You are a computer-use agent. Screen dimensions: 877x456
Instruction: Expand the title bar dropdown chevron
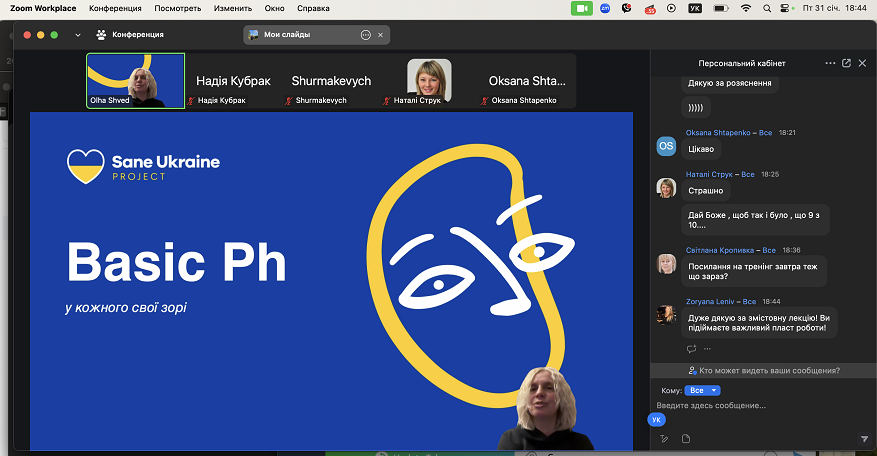[78, 35]
